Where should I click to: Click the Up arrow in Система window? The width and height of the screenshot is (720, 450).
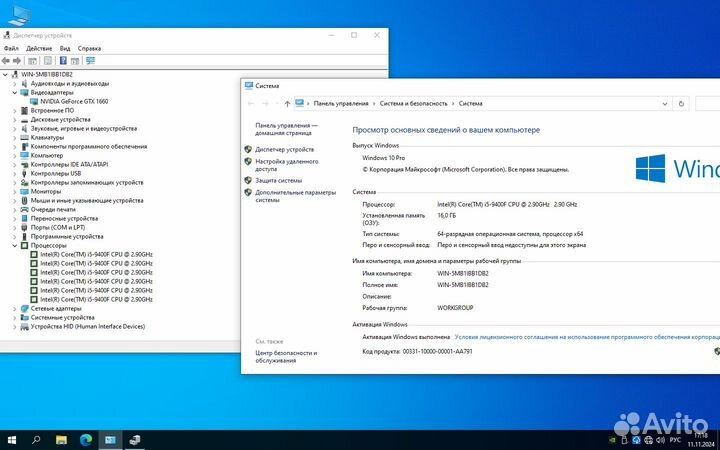(x=287, y=104)
